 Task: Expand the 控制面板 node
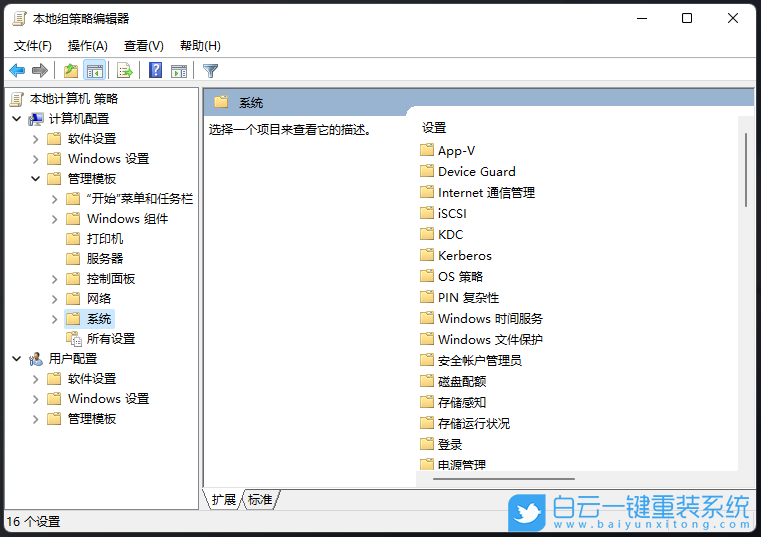54,279
